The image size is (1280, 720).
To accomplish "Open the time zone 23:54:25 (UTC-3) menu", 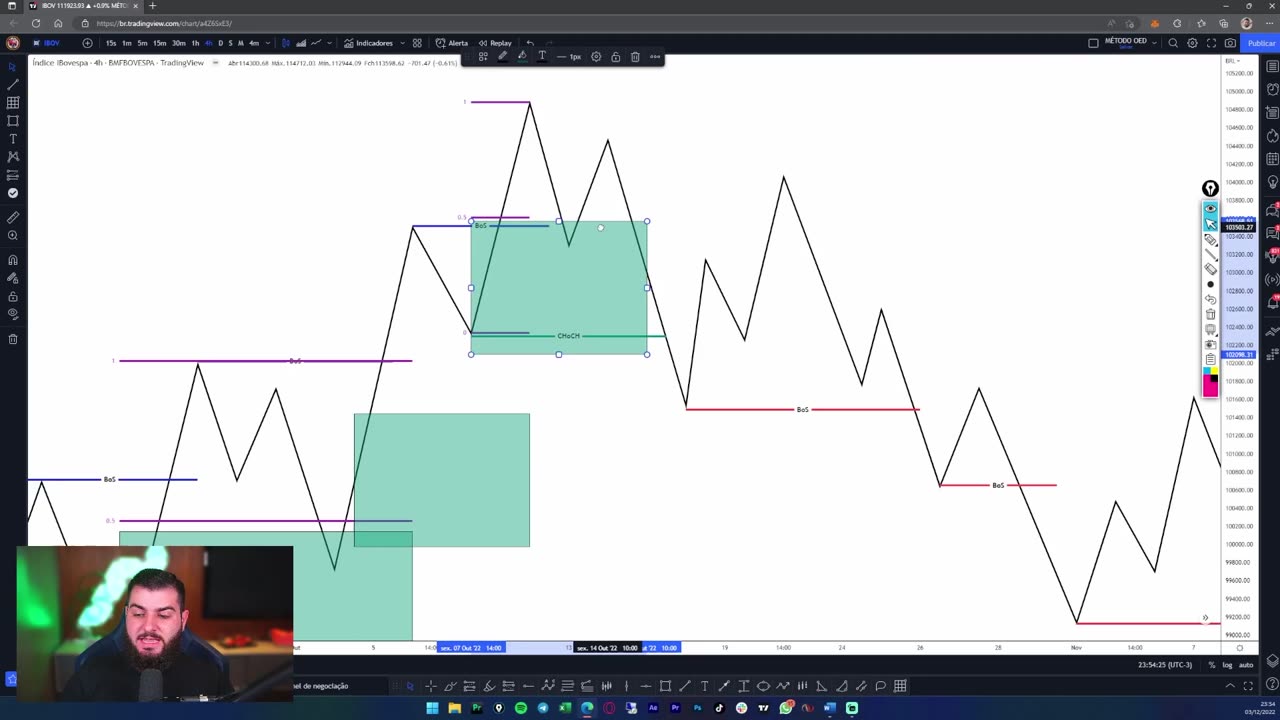I will point(1165,665).
